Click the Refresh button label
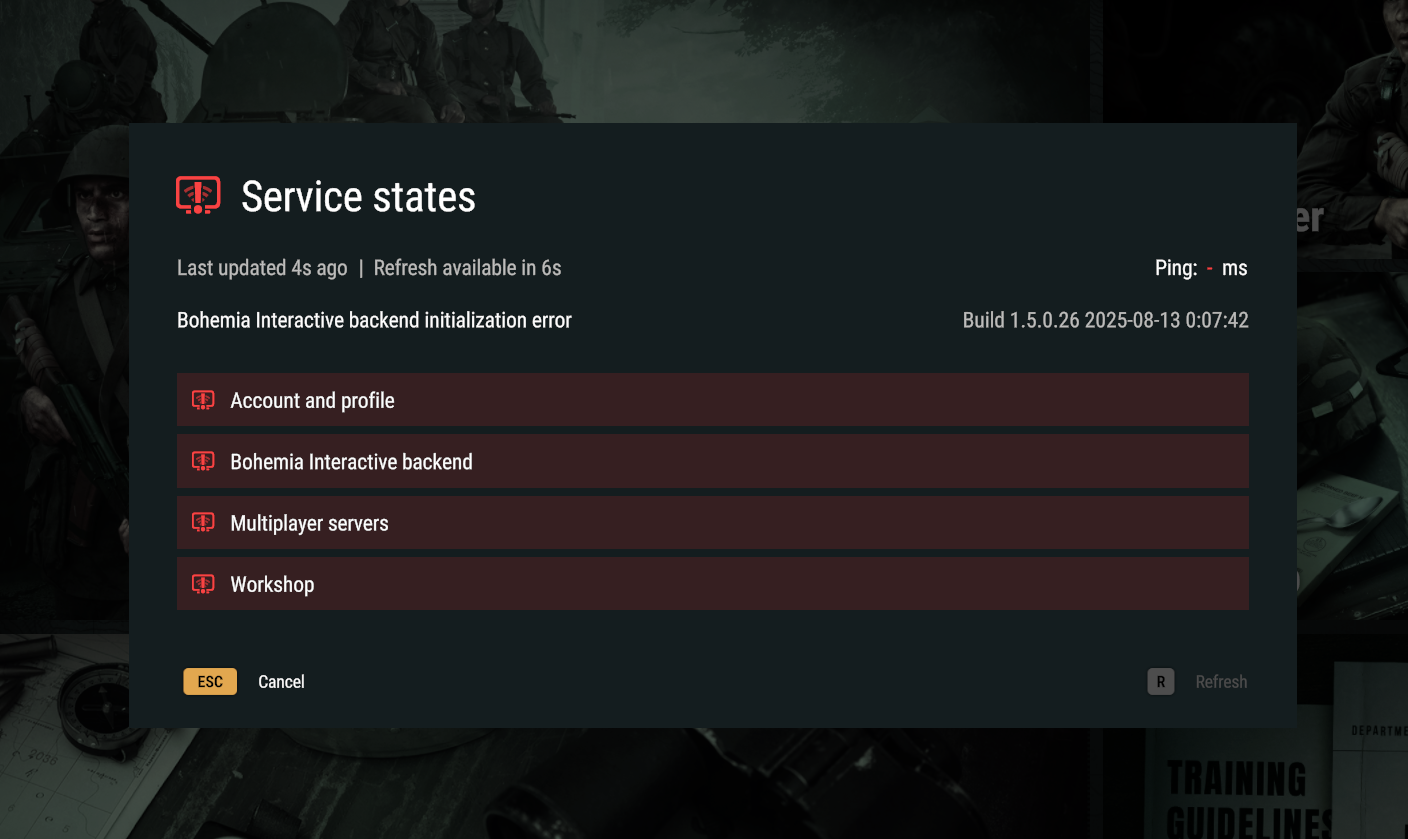Image resolution: width=1408 pixels, height=839 pixels. [x=1221, y=682]
